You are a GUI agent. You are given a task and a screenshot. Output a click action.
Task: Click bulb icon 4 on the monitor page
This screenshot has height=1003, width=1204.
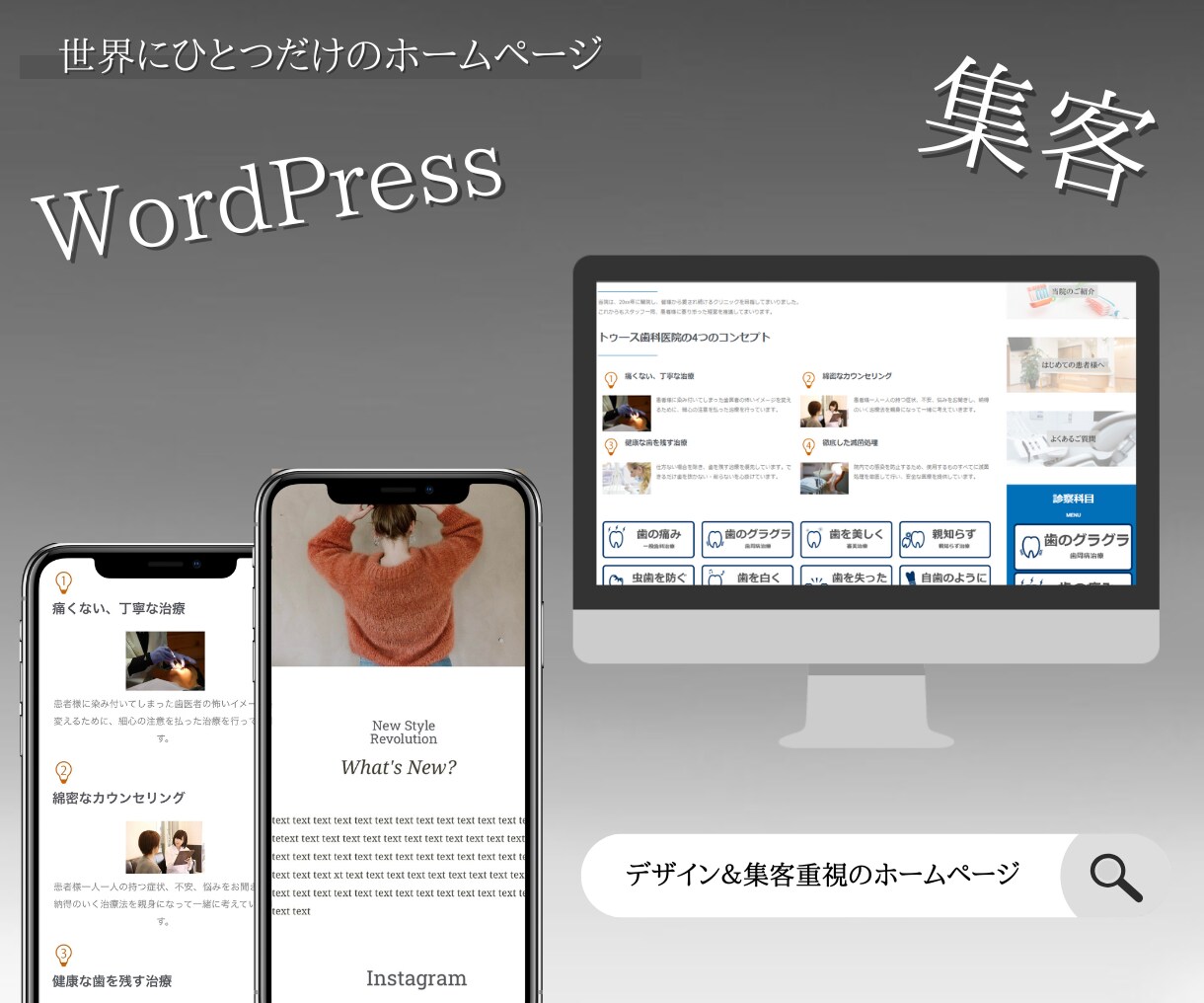pyautogui.click(x=808, y=446)
